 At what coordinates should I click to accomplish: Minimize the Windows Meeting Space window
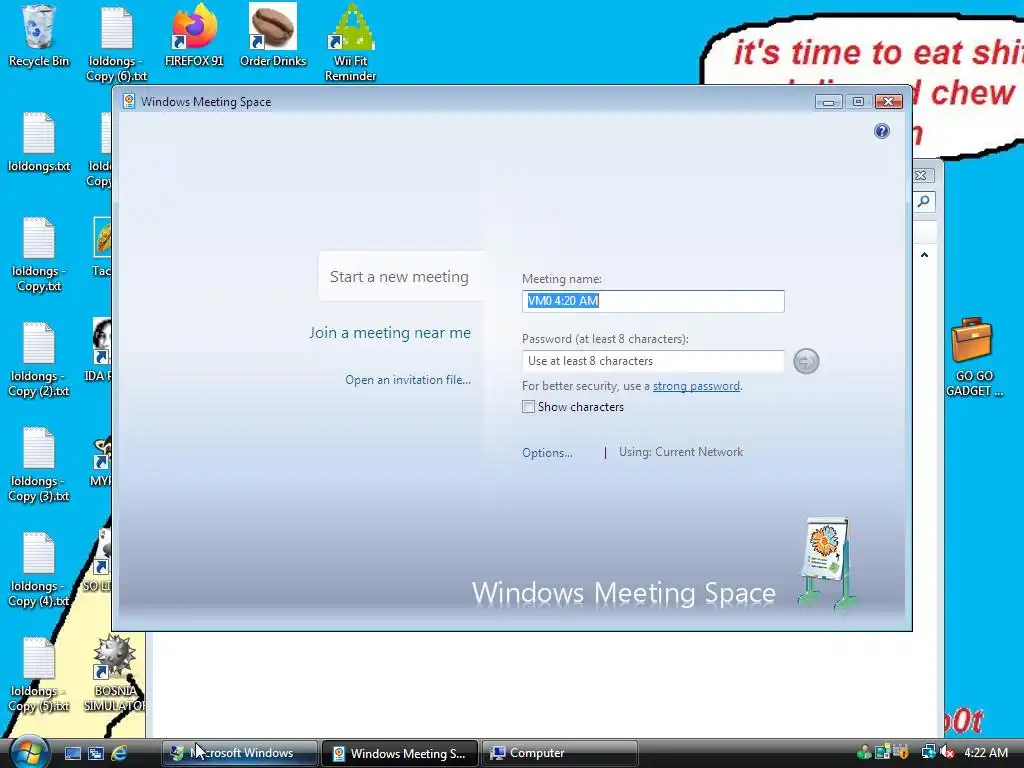[828, 102]
